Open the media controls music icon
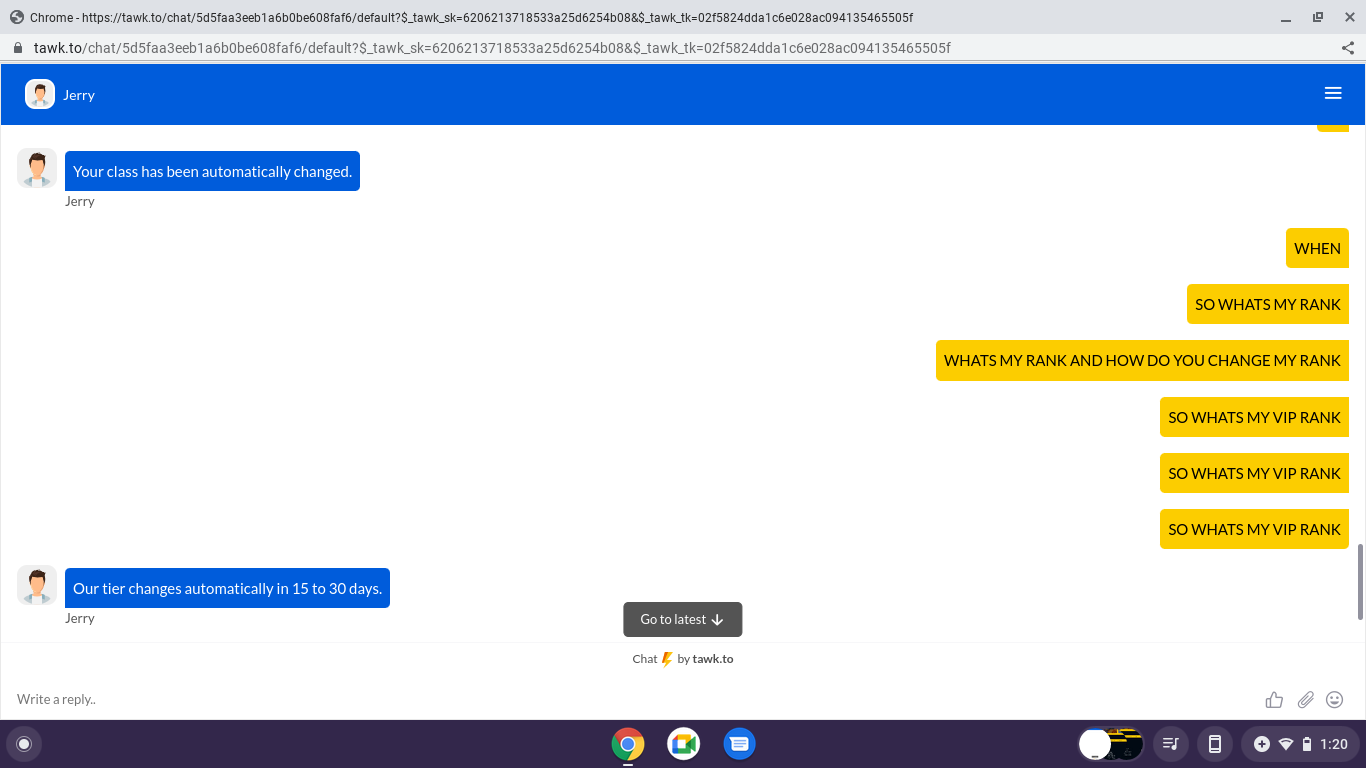This screenshot has height=768, width=1366. pyautogui.click(x=1169, y=744)
